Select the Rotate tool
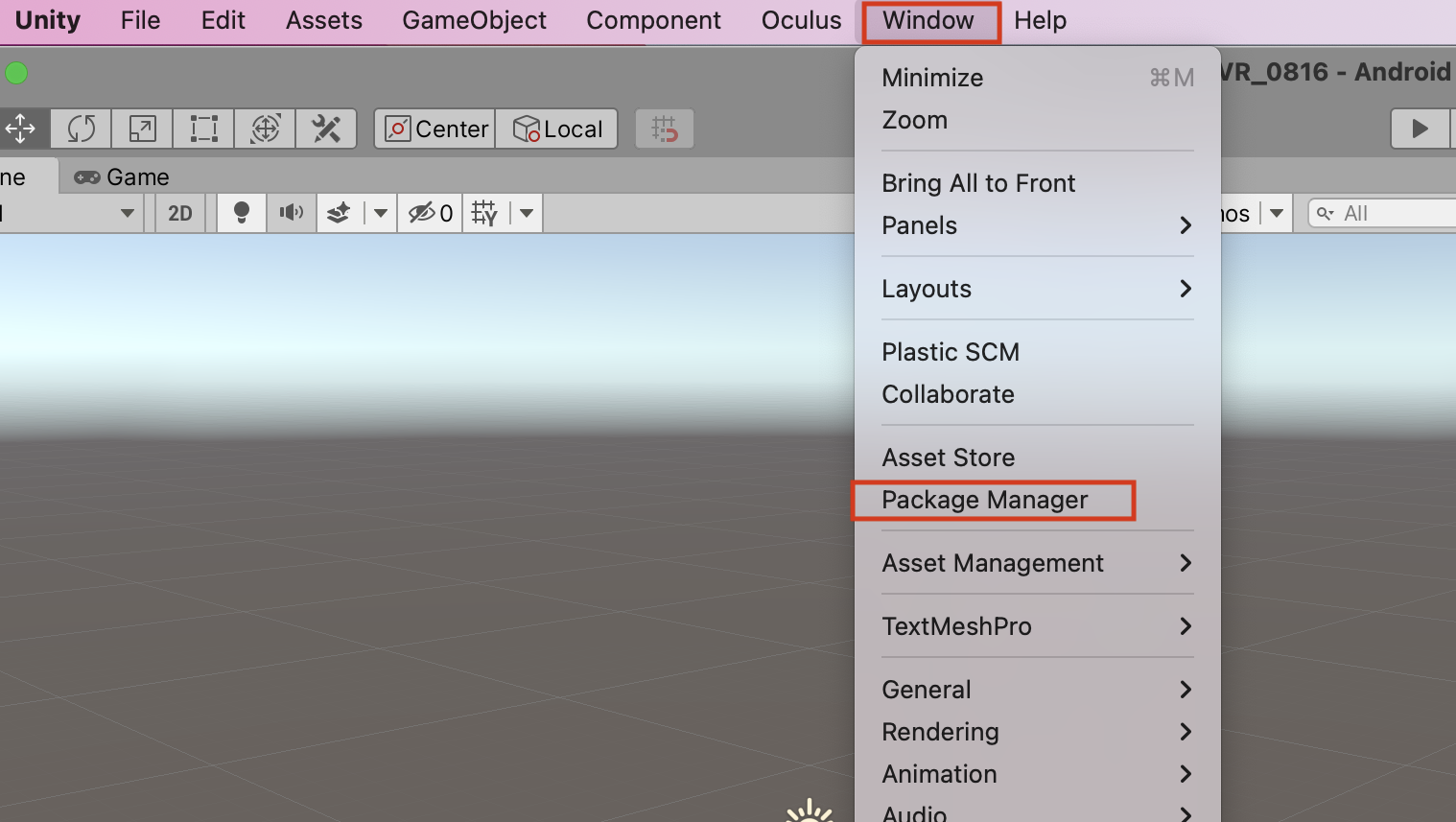Viewport: 1456px width, 822px height. point(81,129)
